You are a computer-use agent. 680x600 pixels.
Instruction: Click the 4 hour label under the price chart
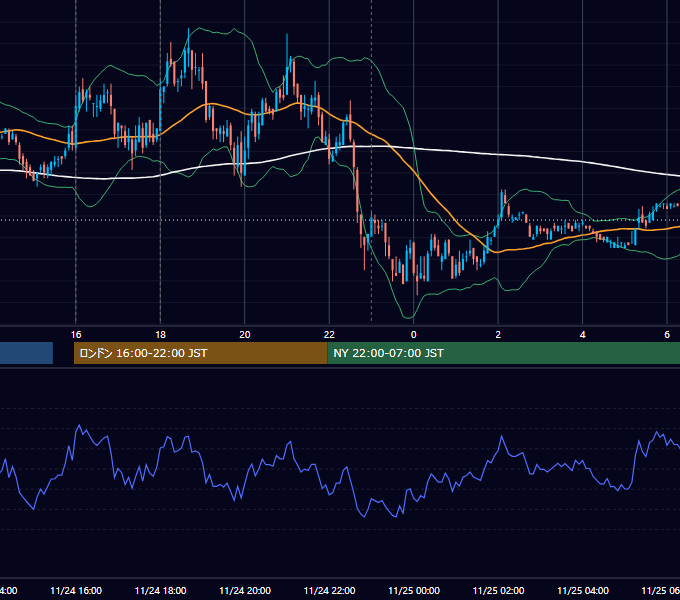pyautogui.click(x=582, y=335)
